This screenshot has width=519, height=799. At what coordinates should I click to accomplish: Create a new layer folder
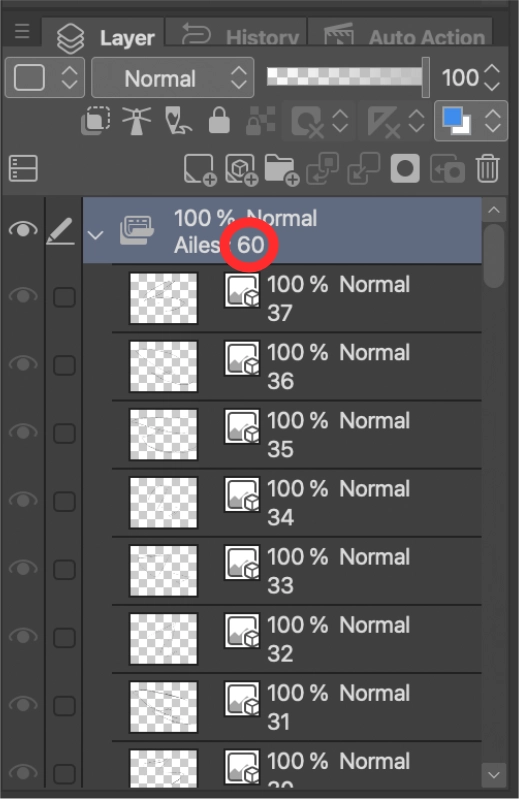(x=281, y=169)
